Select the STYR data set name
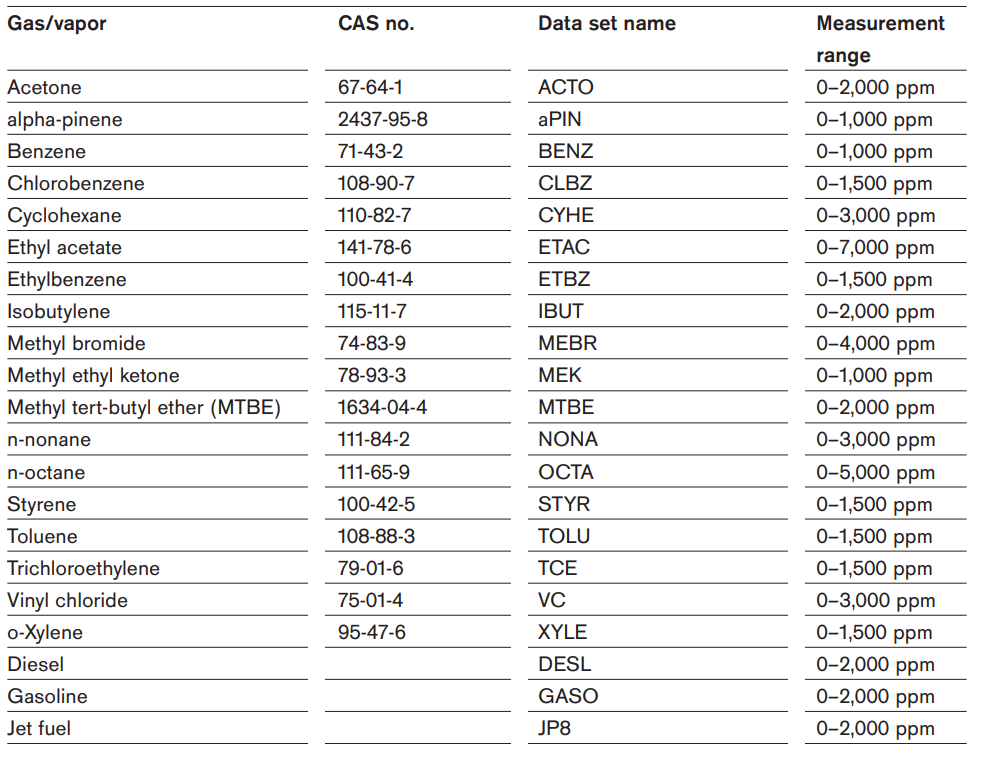Screen dimensions: 982x760 click(564, 505)
